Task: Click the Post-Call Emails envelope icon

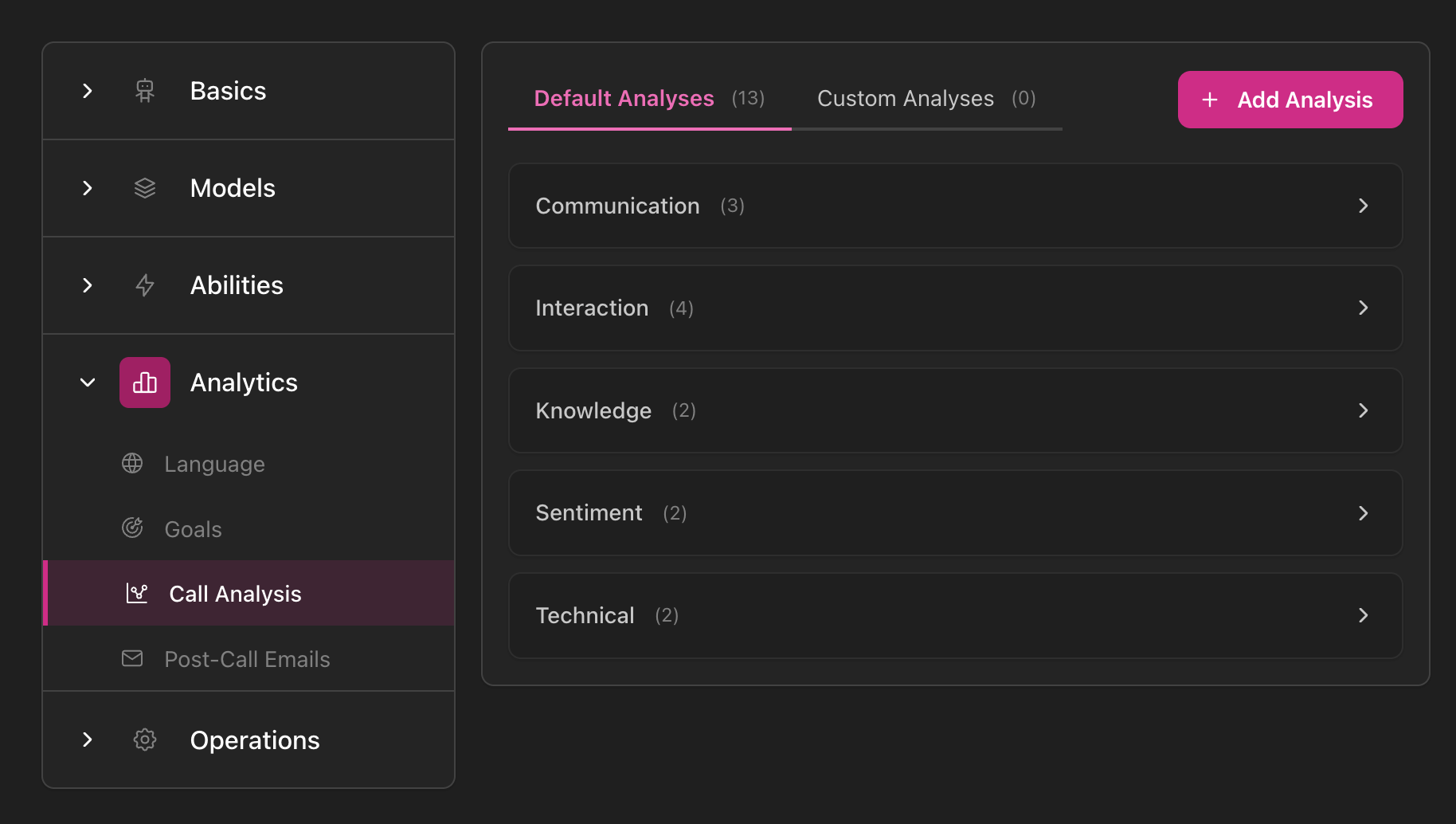Action: (x=131, y=658)
